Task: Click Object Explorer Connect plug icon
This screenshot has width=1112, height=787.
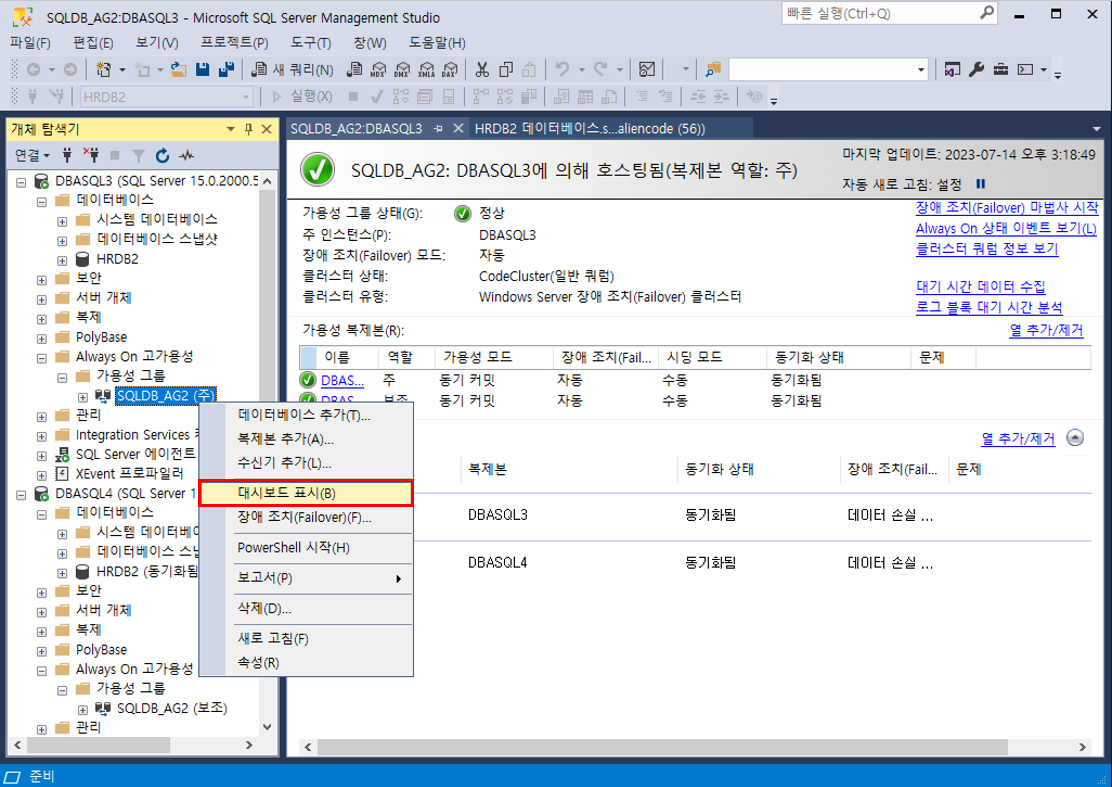Action: click(67, 155)
